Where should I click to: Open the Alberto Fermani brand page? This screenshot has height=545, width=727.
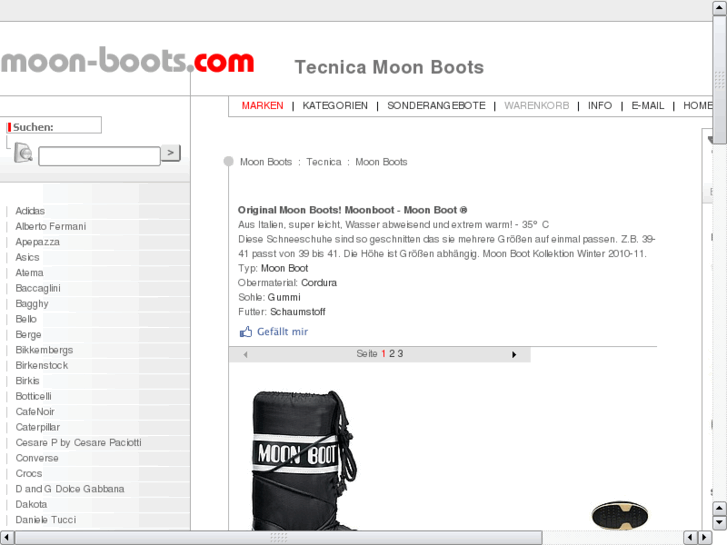click(x=51, y=226)
